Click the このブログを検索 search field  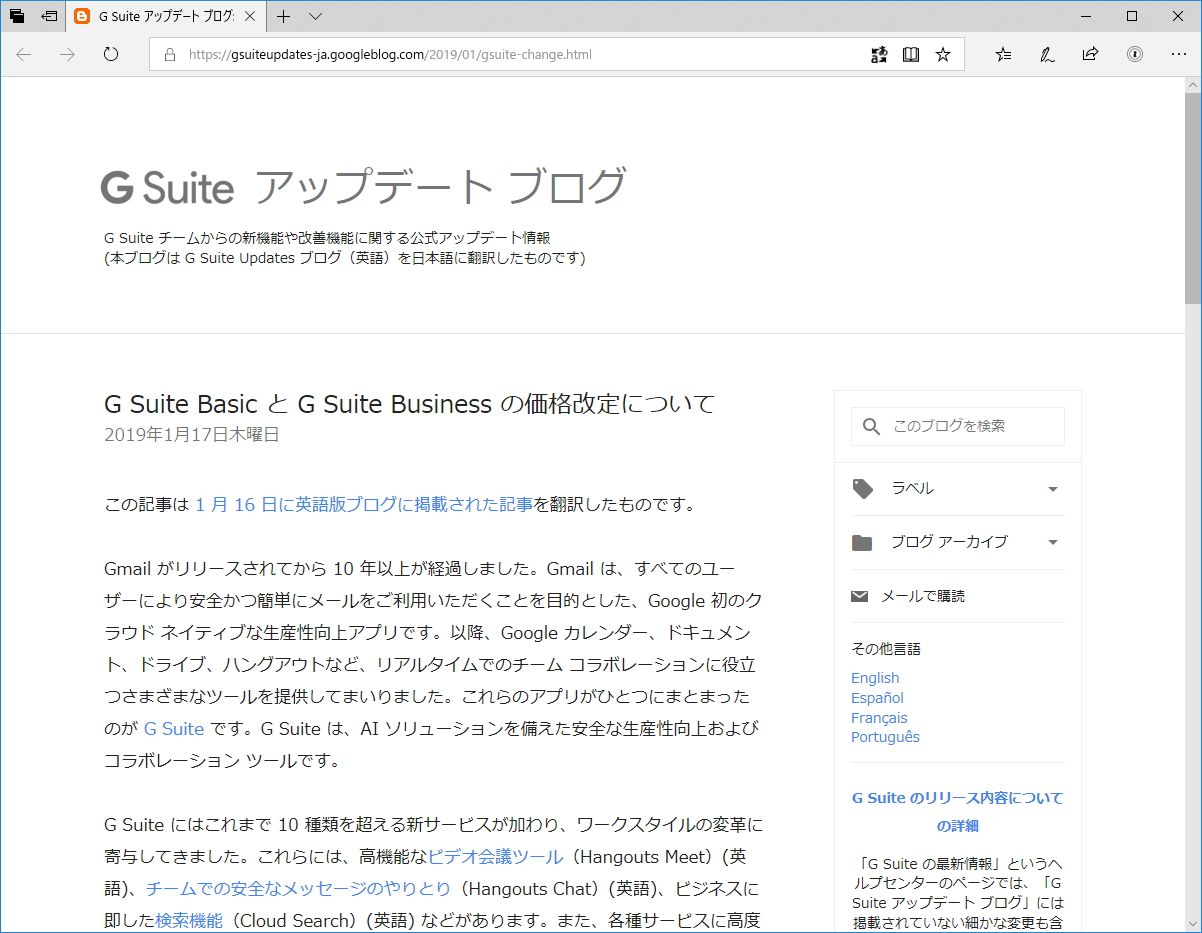[960, 426]
